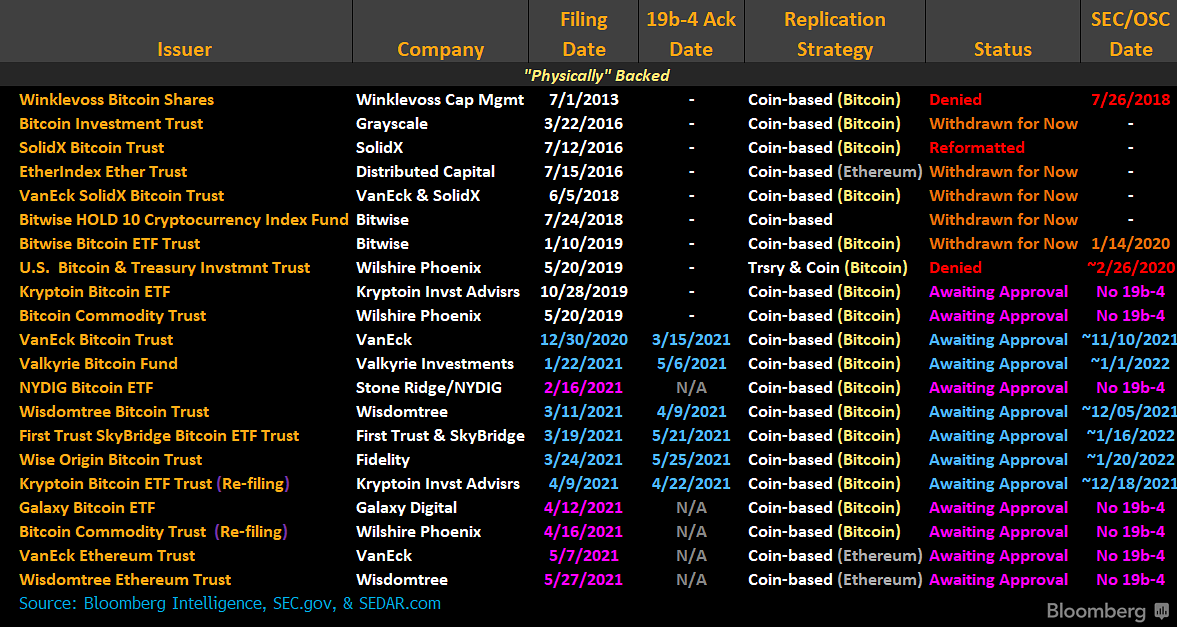The image size is (1177, 627).
Task: Select the Bitcoin Investment Trust issuer cell
Action: point(111,123)
